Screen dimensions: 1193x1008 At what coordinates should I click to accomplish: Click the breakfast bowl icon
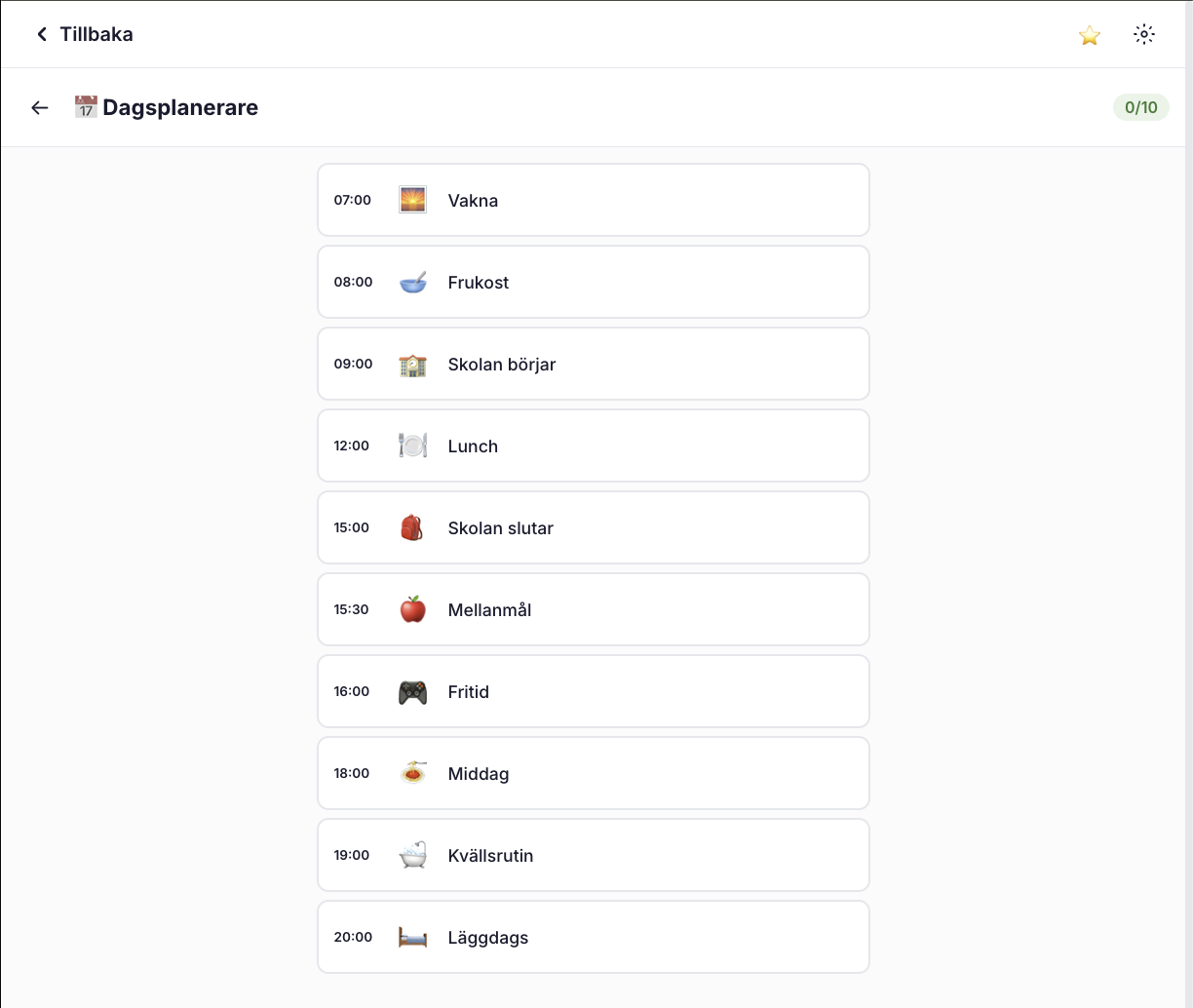[412, 283]
